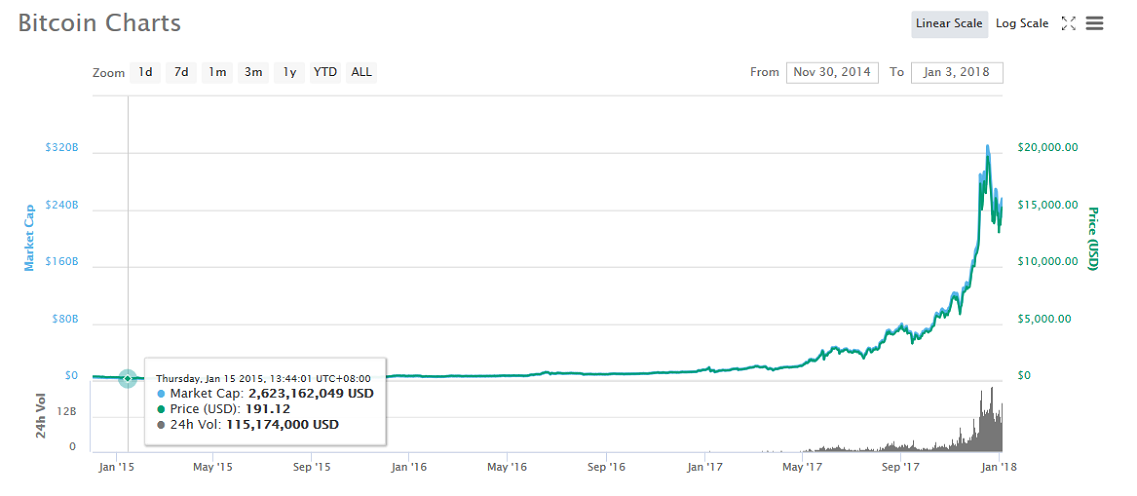Set zoom to 7d
The height and width of the screenshot is (496, 1137).
(x=181, y=73)
